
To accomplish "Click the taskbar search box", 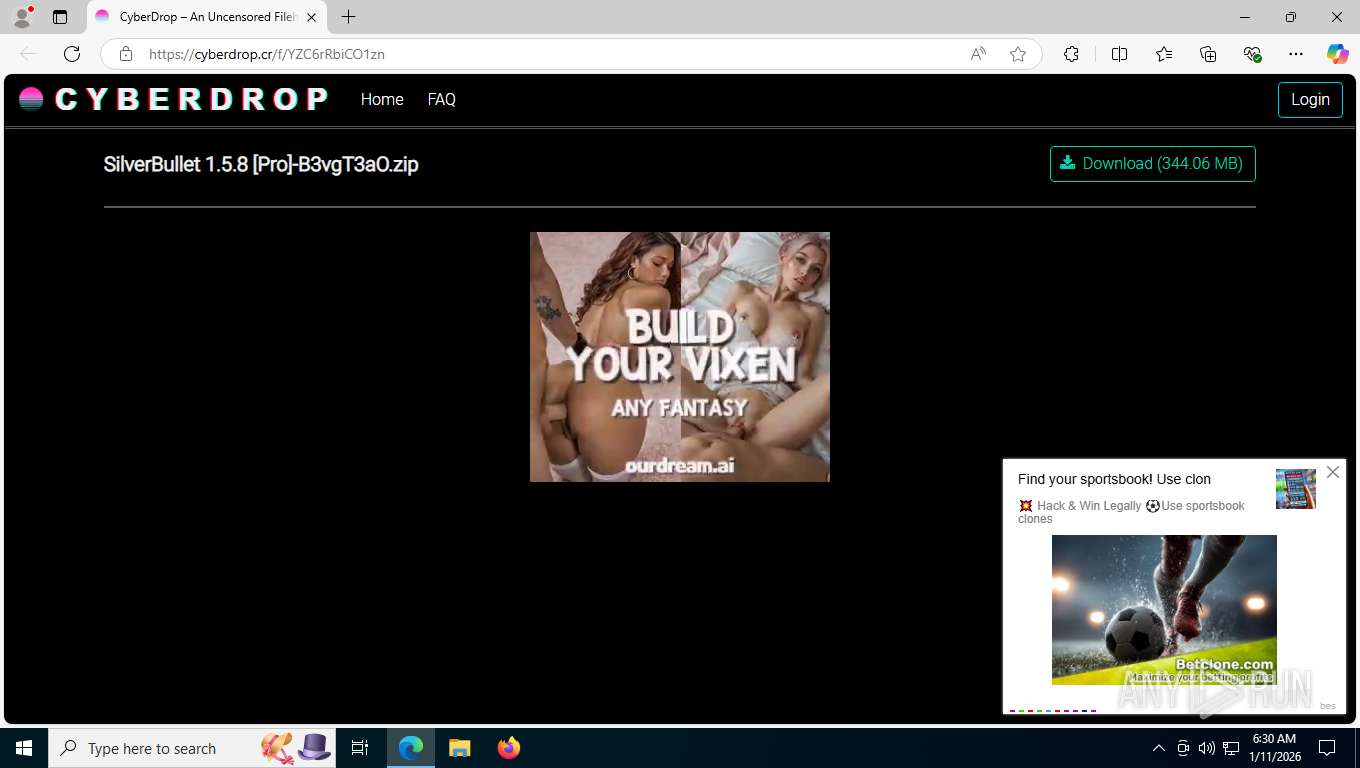I will 193,748.
